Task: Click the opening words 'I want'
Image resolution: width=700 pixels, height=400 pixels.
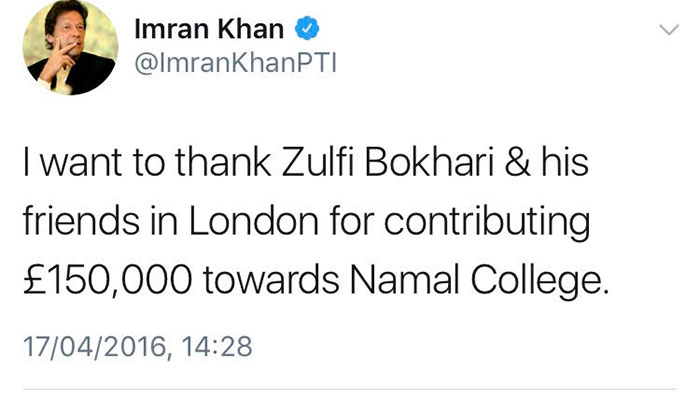Action: [x=73, y=162]
